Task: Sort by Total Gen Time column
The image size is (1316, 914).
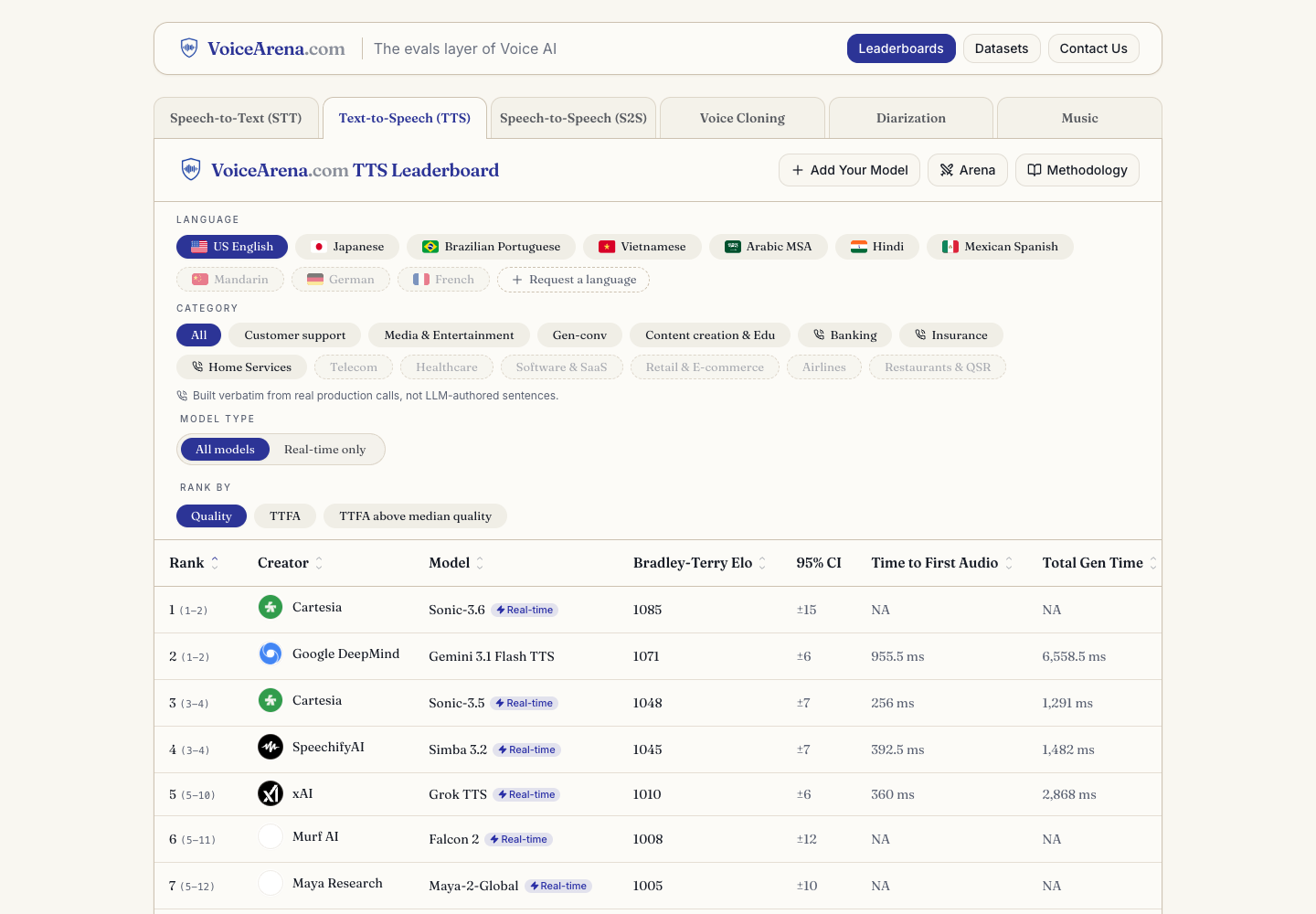Action: pyautogui.click(x=1100, y=563)
